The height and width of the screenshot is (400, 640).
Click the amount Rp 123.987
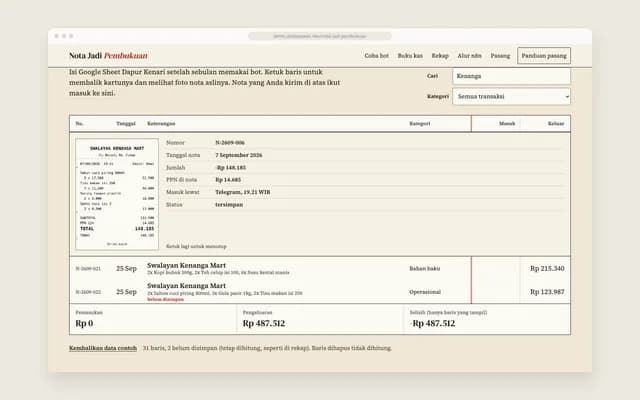547,292
